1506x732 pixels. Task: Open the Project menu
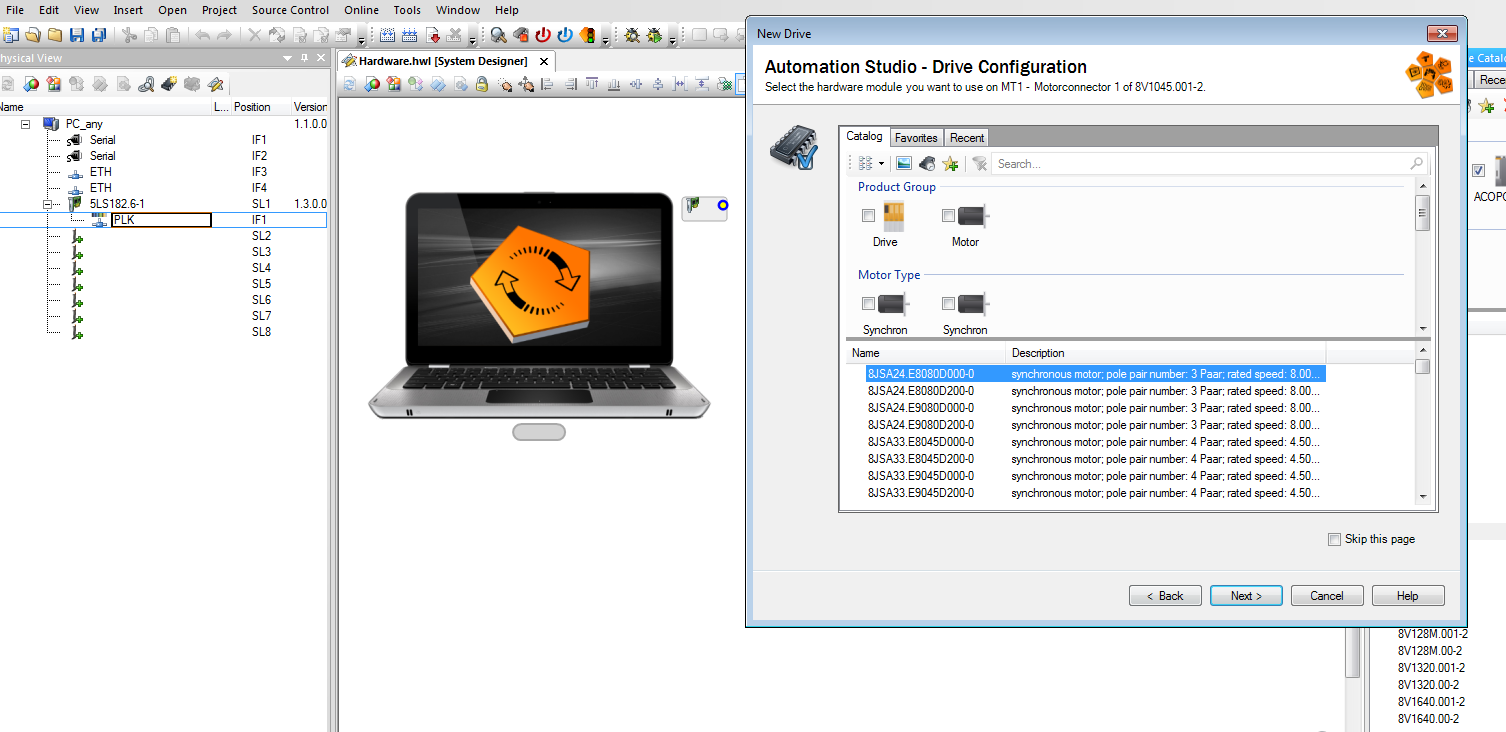pos(219,10)
